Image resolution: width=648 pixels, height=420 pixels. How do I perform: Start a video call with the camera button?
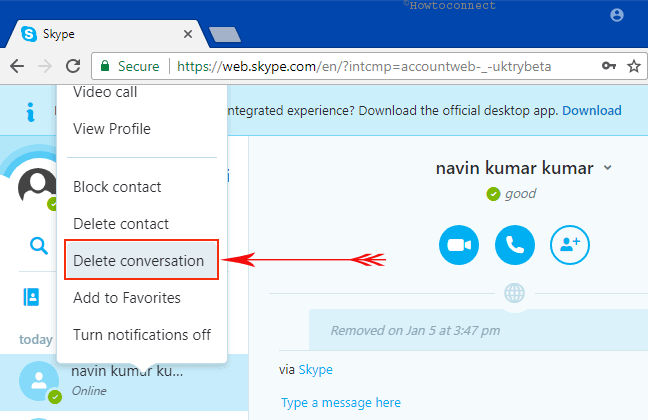pos(459,245)
